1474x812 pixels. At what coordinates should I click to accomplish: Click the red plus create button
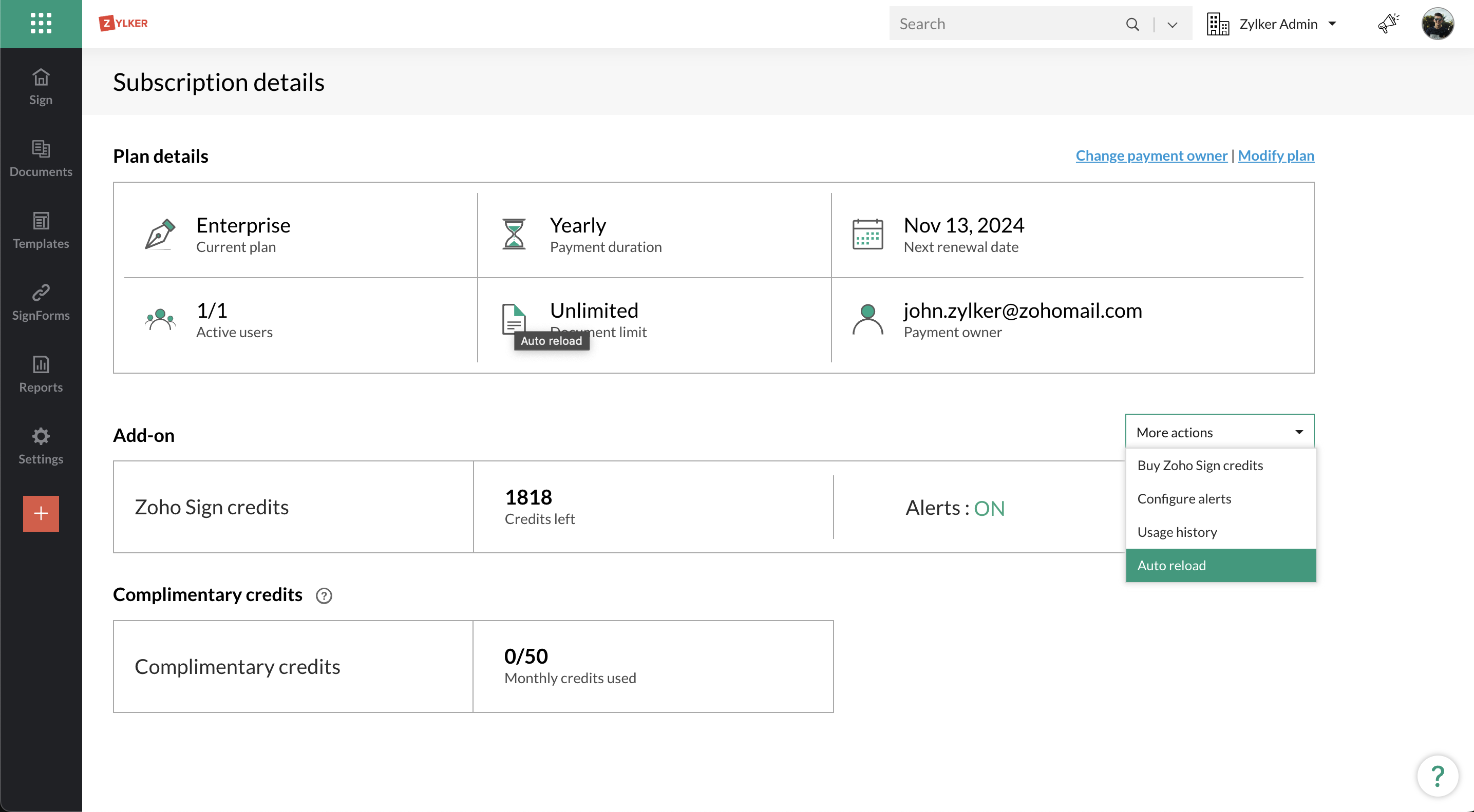tap(41, 513)
